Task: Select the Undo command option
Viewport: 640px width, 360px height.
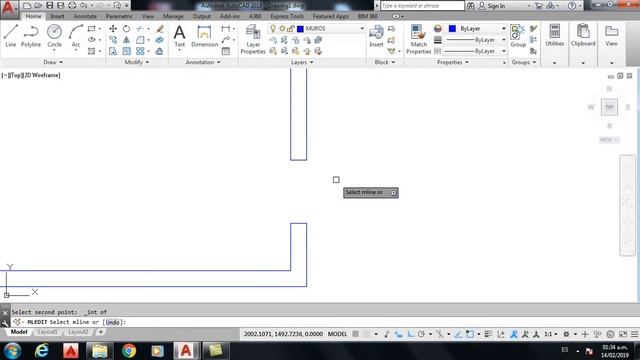Action: tap(113, 322)
